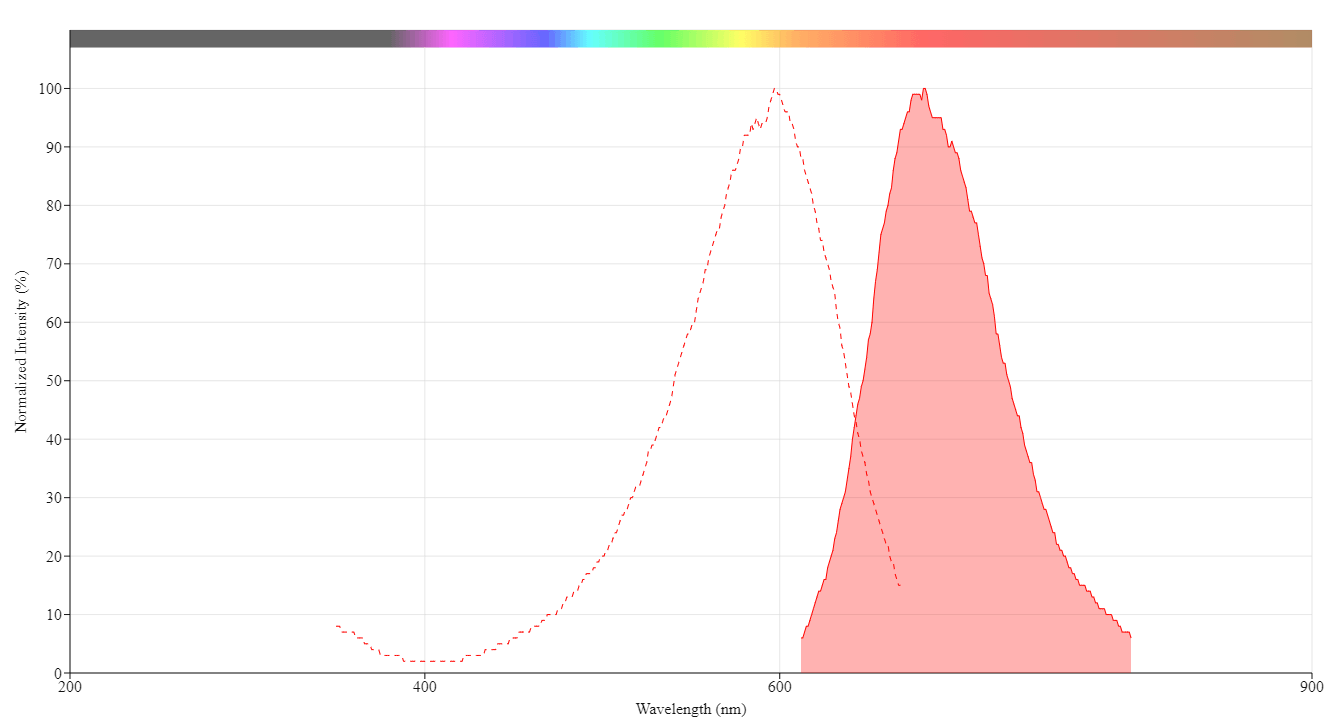Click the 'Normalized Intensity (%)' y-axis title
This screenshot has height=723, width=1332.
click(x=21, y=351)
